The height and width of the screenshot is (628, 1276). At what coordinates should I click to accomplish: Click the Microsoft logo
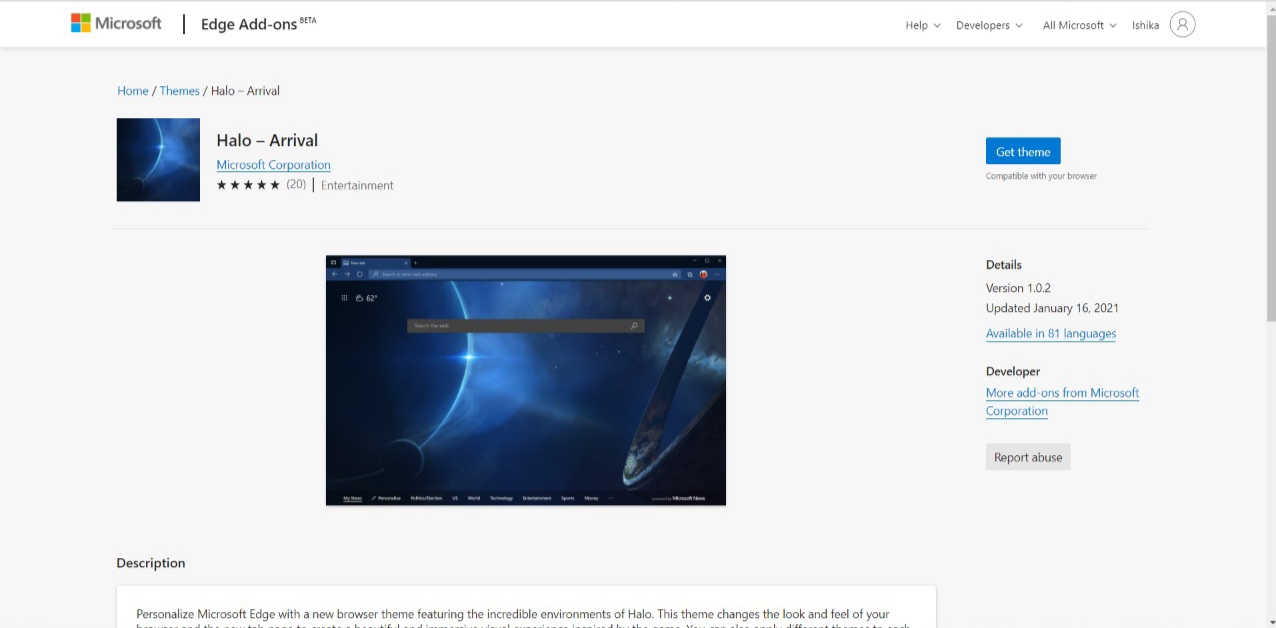coord(116,23)
